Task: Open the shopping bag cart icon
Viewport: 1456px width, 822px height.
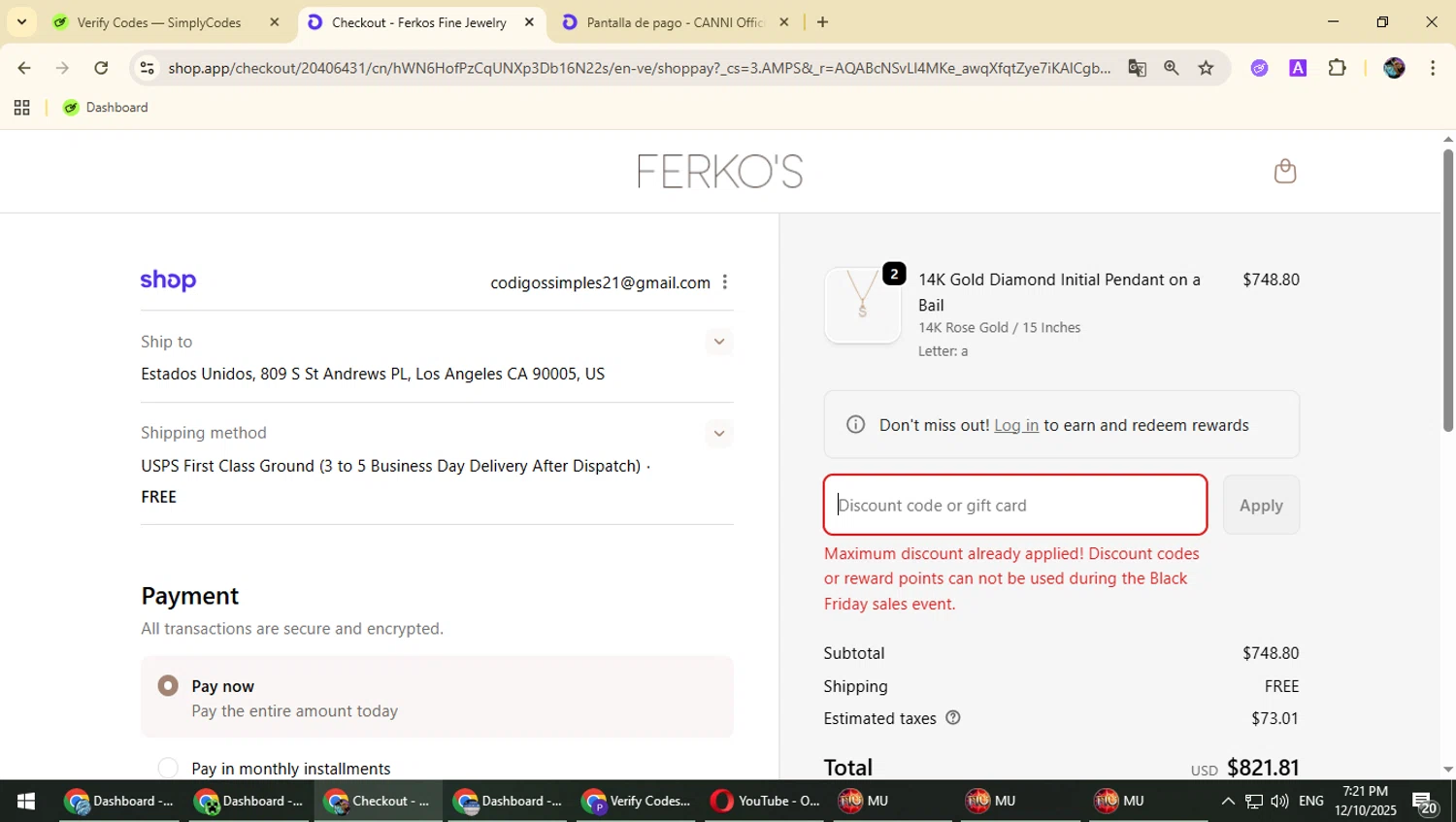Action: coord(1285,171)
